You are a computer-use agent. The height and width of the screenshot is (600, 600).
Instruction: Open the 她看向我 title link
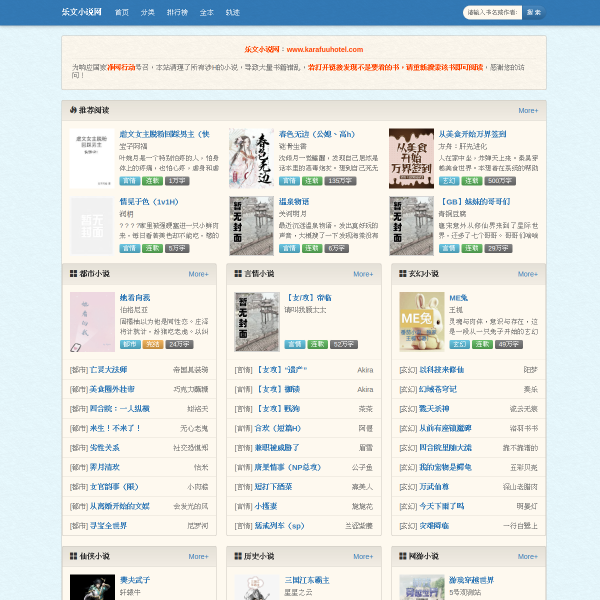click(135, 298)
